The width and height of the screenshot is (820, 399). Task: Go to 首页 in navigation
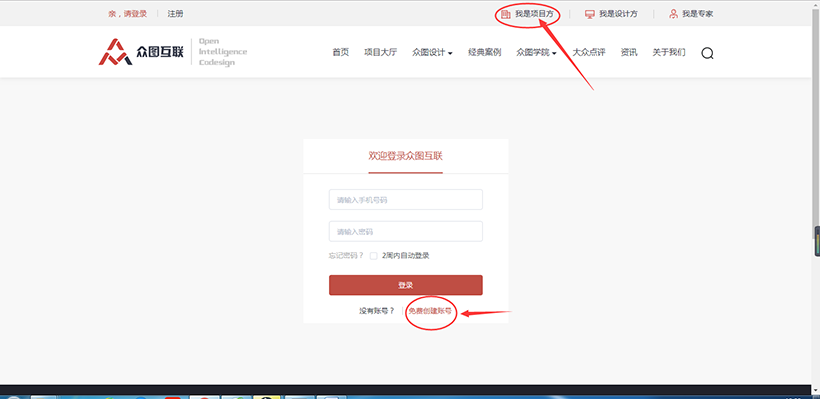(340, 52)
